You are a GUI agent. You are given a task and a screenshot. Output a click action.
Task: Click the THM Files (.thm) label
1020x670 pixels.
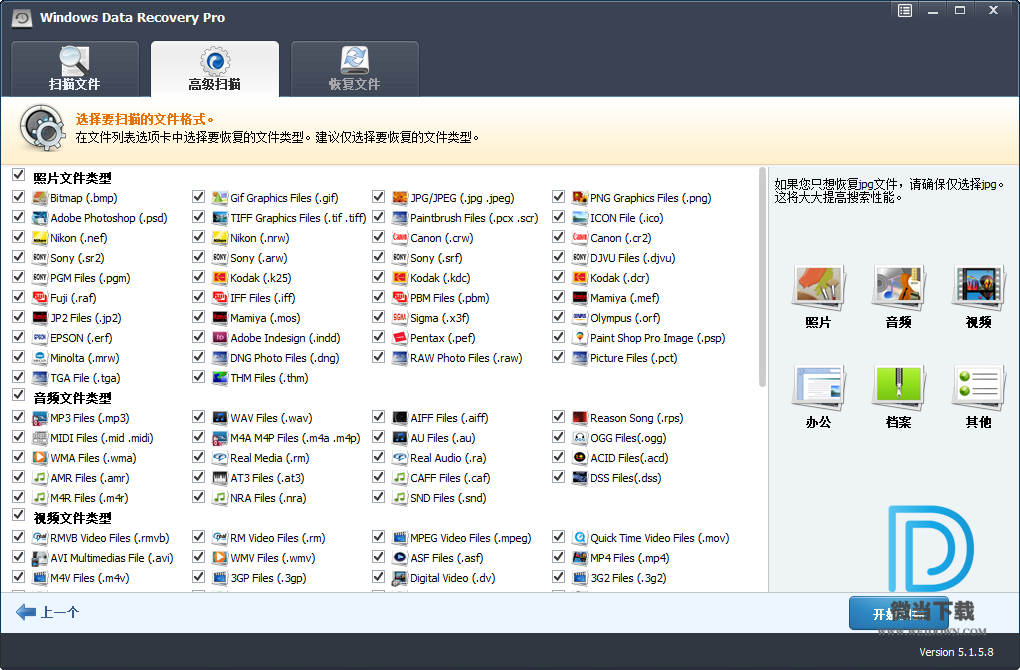269,378
